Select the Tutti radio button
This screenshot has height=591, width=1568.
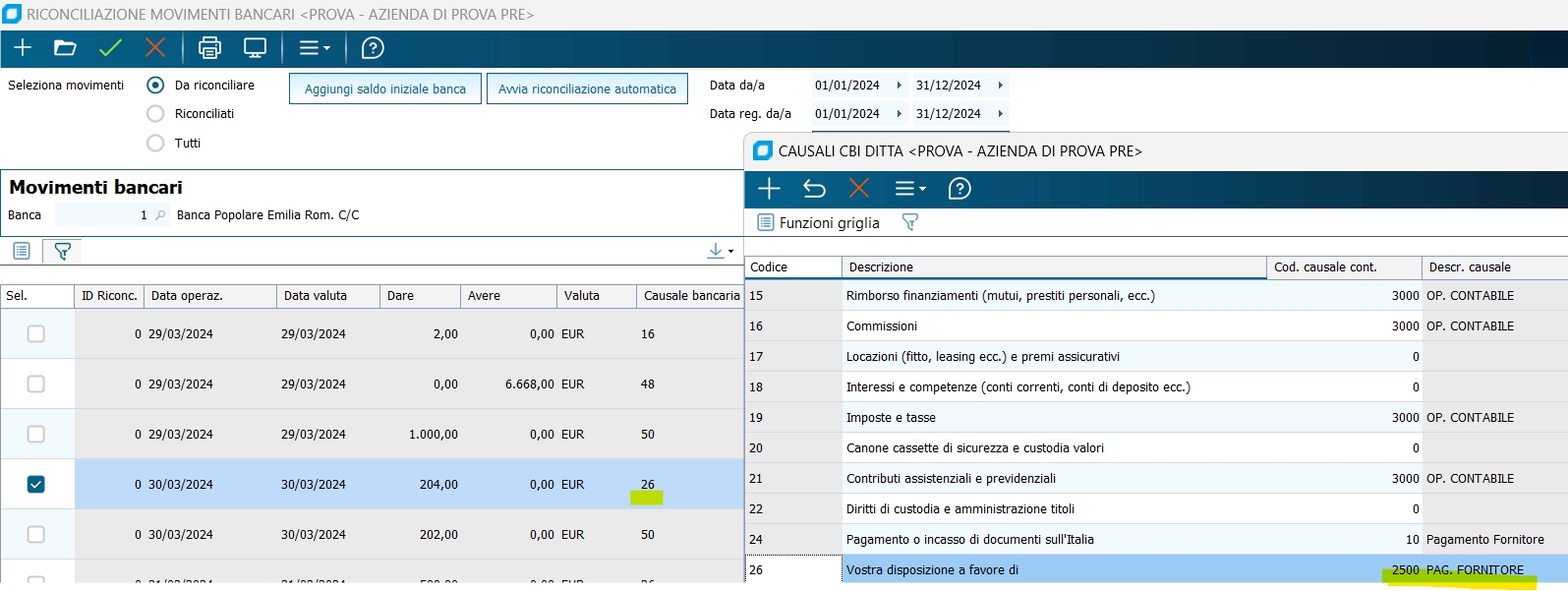click(x=155, y=144)
